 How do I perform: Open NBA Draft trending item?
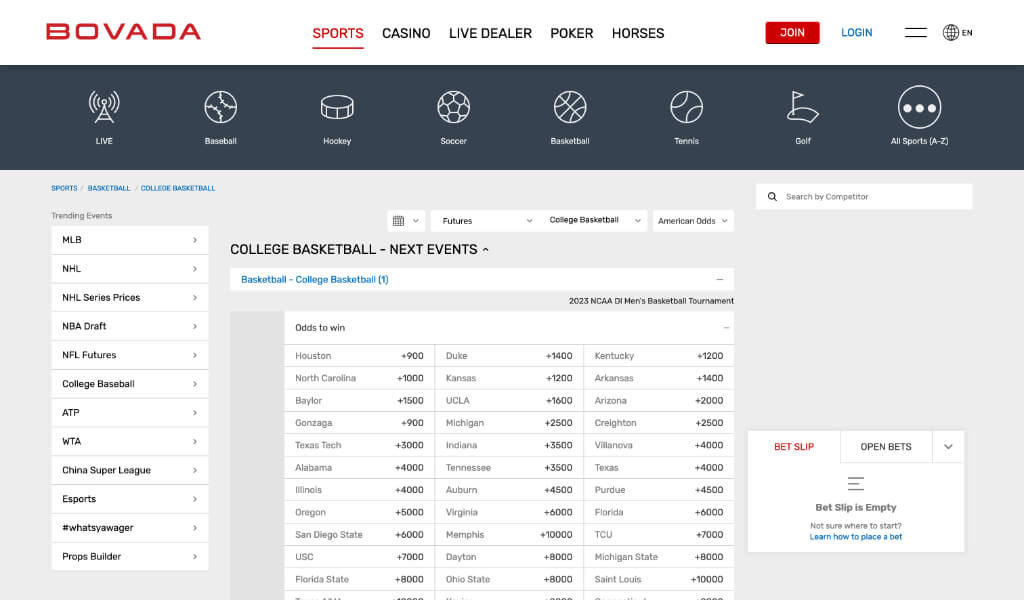click(130, 326)
